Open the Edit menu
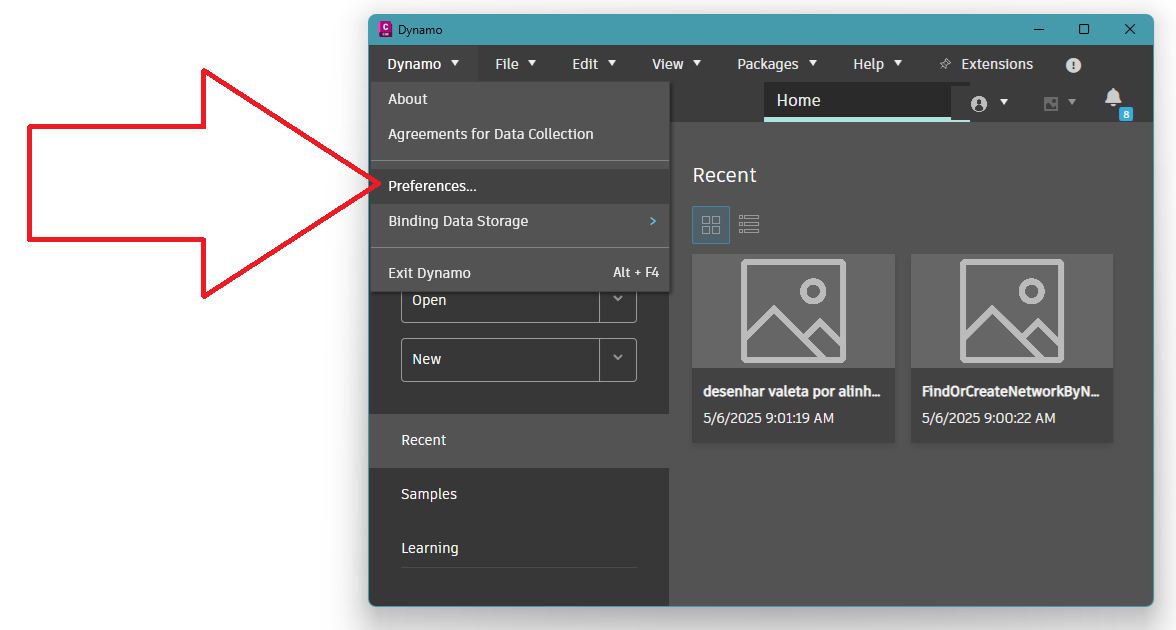 click(x=593, y=64)
